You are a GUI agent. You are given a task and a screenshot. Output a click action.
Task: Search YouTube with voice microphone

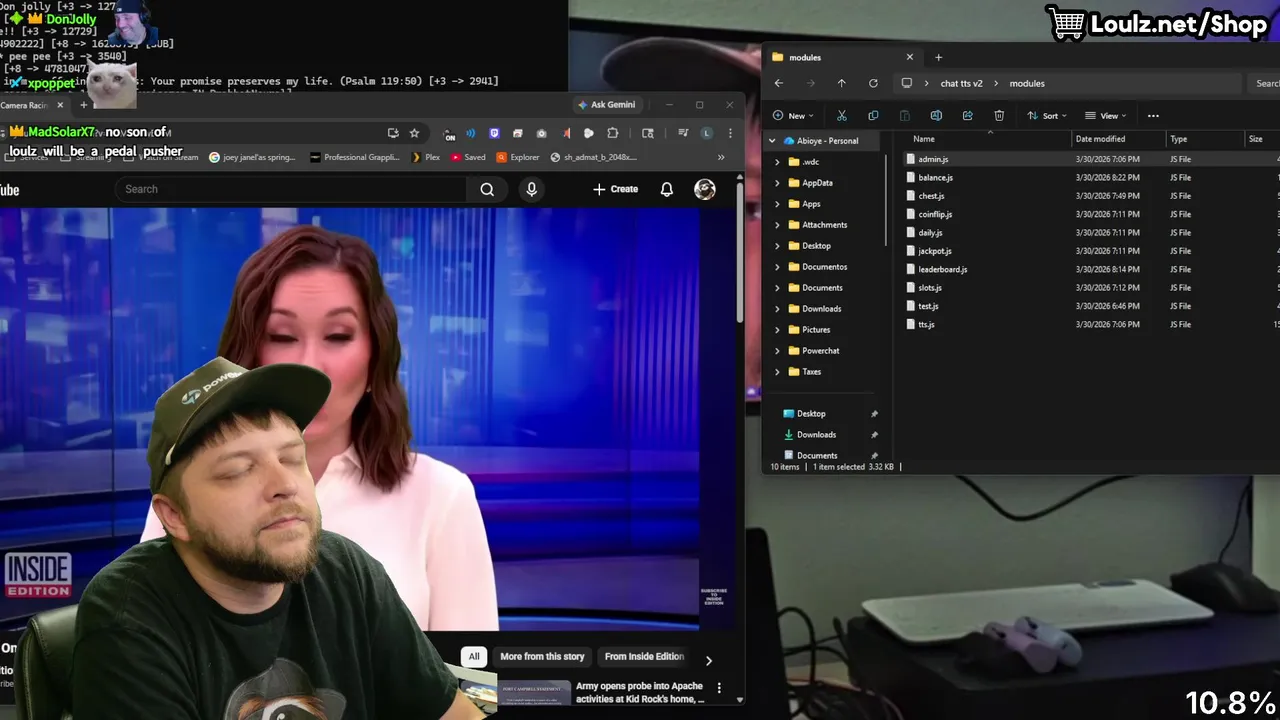[x=532, y=189]
